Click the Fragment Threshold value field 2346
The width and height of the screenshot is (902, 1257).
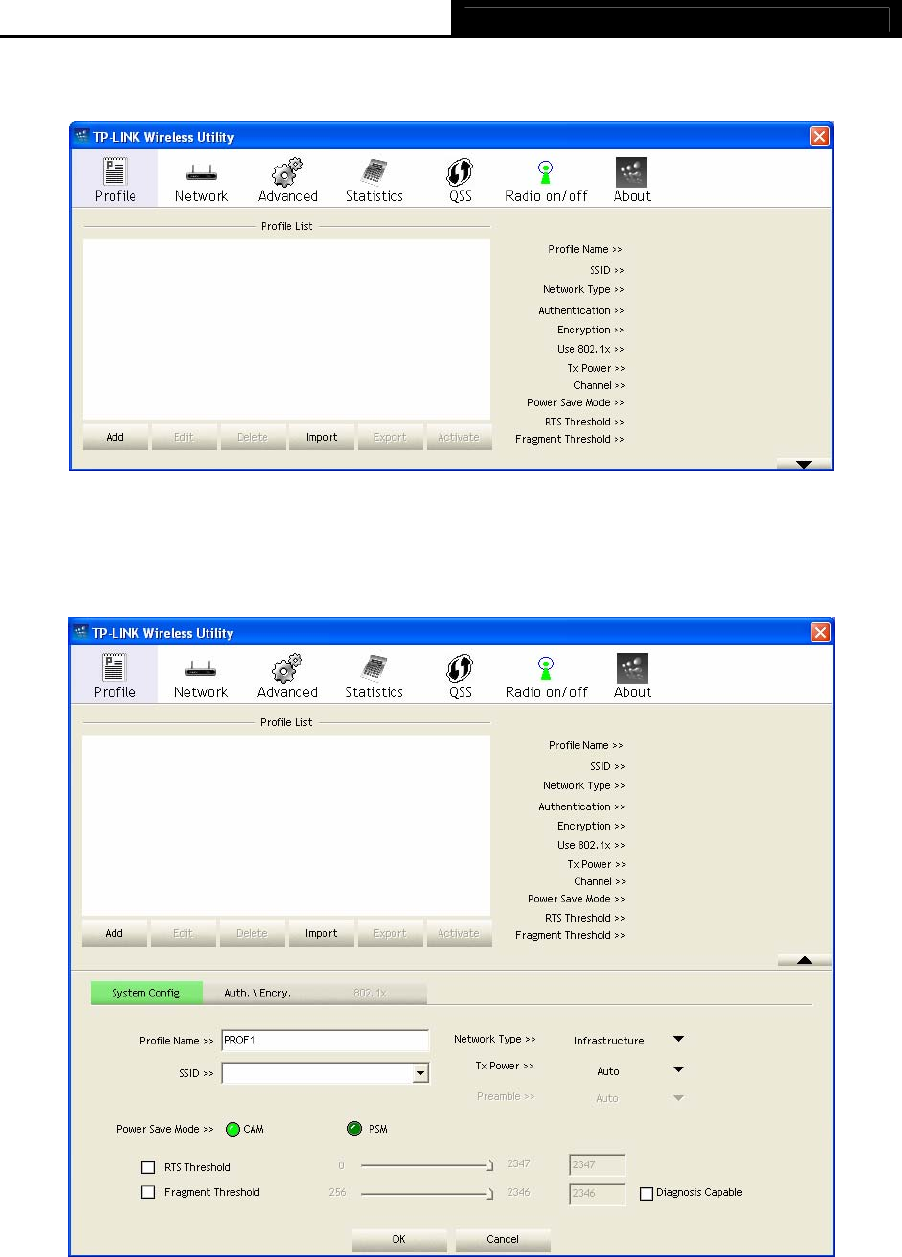click(x=597, y=1193)
